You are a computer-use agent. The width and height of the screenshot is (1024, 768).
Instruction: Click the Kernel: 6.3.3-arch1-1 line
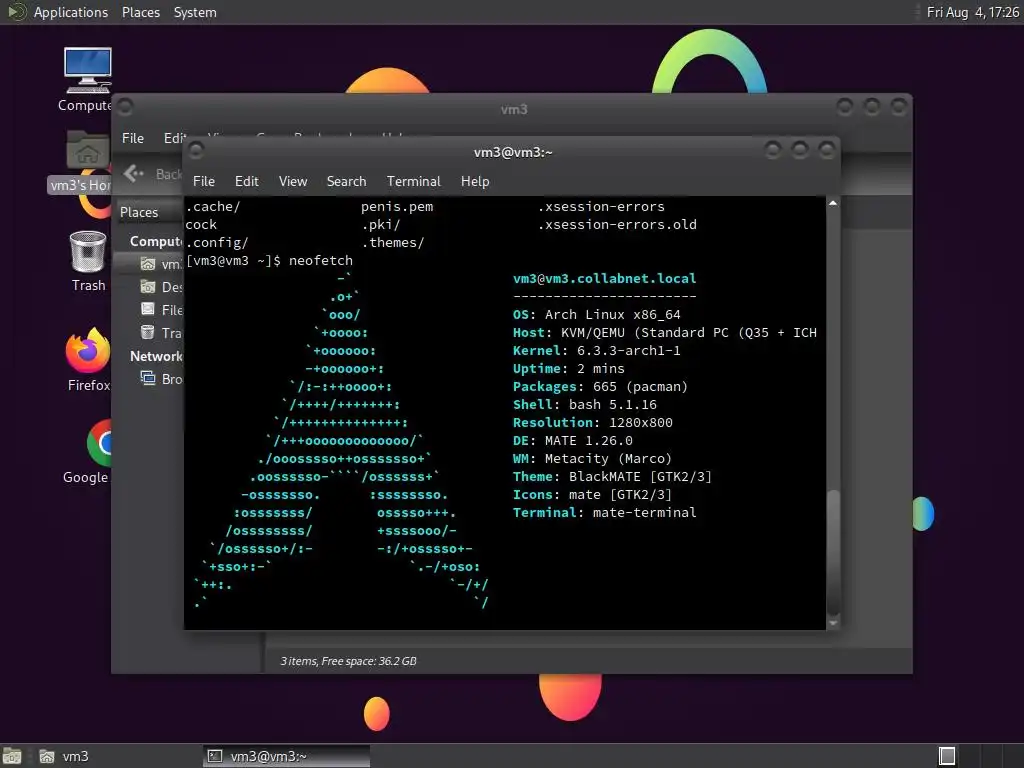point(596,351)
